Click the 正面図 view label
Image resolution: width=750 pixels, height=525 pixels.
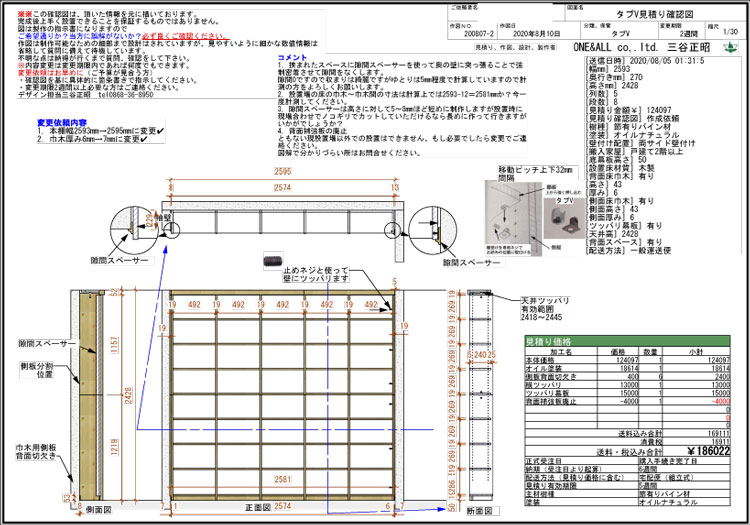pos(258,507)
